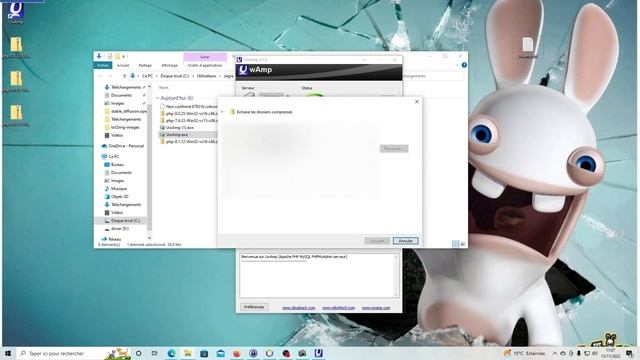
Task: Open the notification center in the taskbar
Action: (629, 353)
